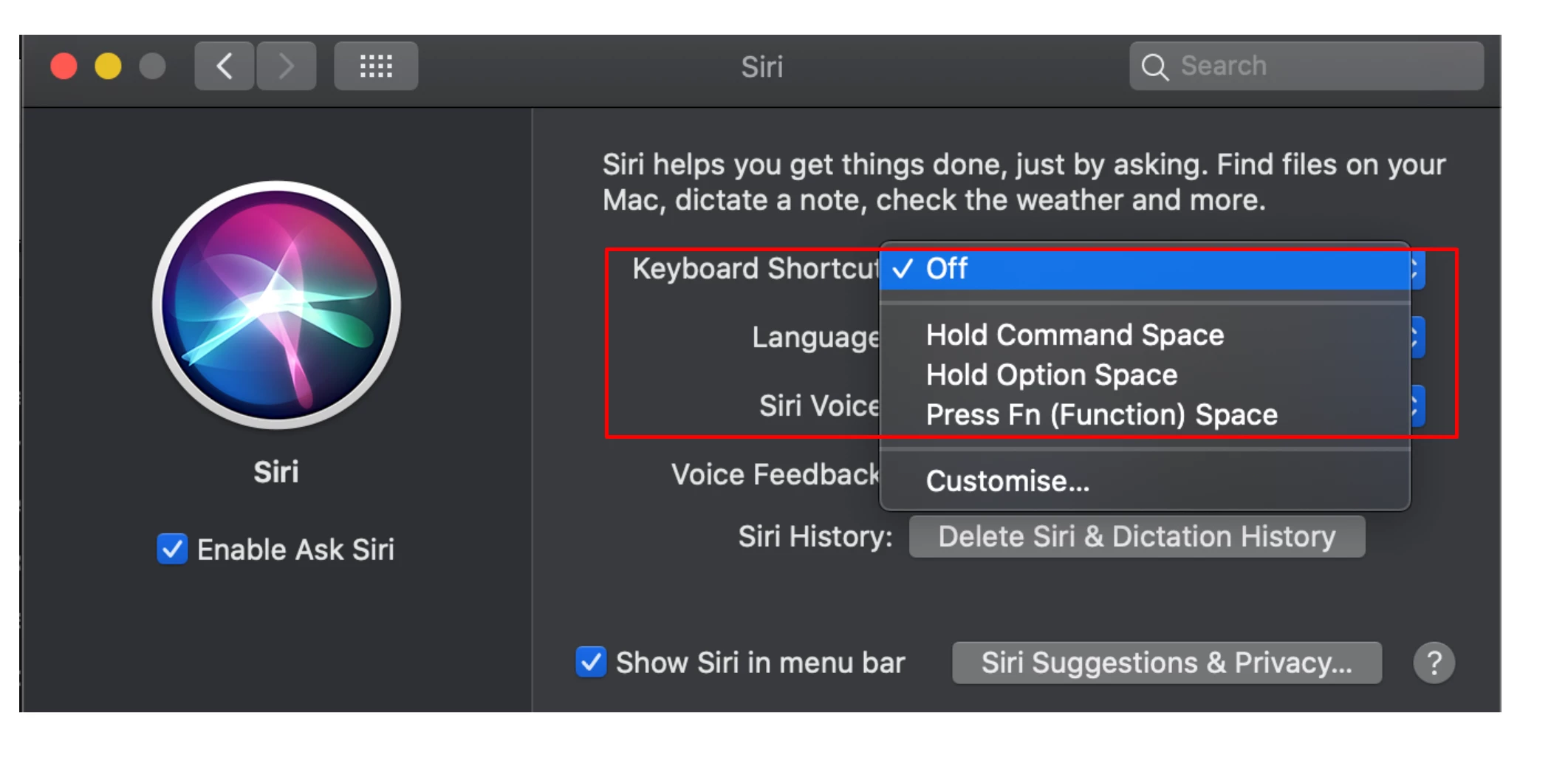Open the Siri Voice dropdown arrows
The image size is (1568, 783).
pyautogui.click(x=1417, y=406)
